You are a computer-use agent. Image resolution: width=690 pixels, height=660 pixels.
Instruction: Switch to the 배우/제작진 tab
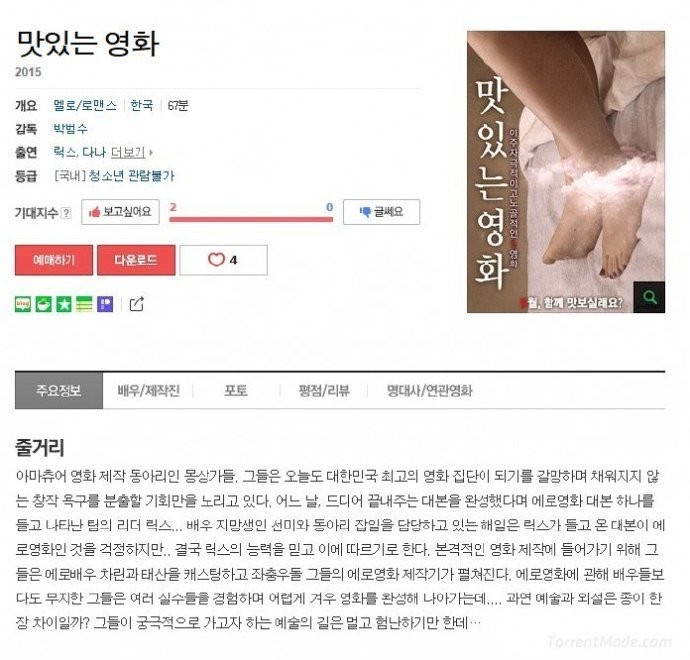point(148,391)
